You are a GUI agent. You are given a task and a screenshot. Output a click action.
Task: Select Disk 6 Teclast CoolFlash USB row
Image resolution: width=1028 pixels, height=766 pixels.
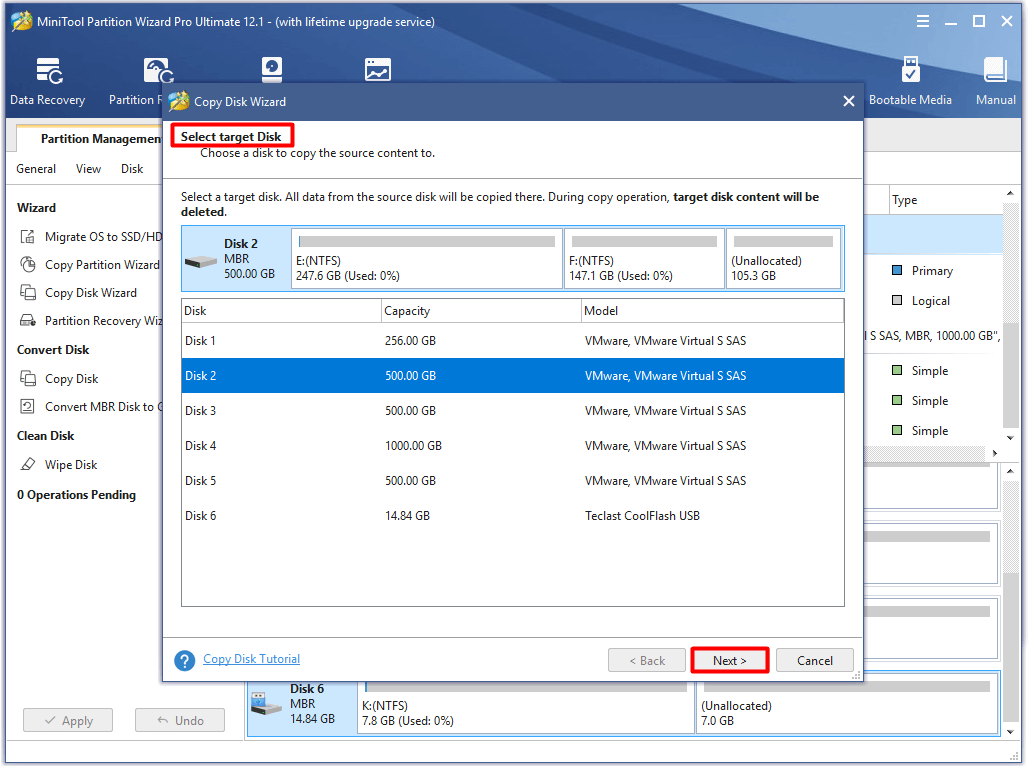[513, 515]
